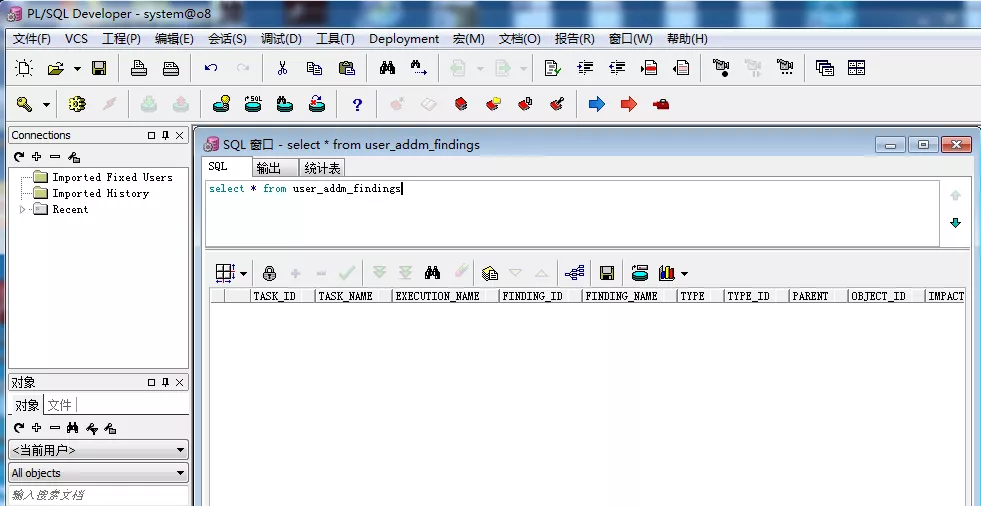981x506 pixels.
Task: Cut with the scissors icon
Action: (x=282, y=68)
